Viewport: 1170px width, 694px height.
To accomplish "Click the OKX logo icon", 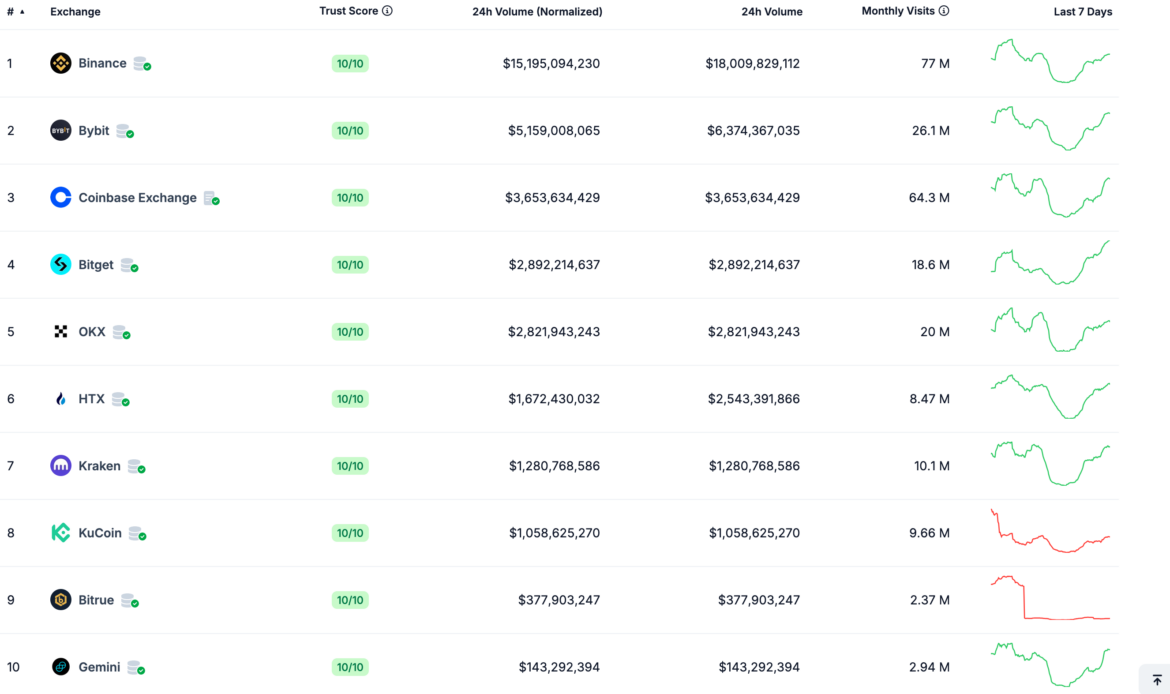I will coord(60,331).
